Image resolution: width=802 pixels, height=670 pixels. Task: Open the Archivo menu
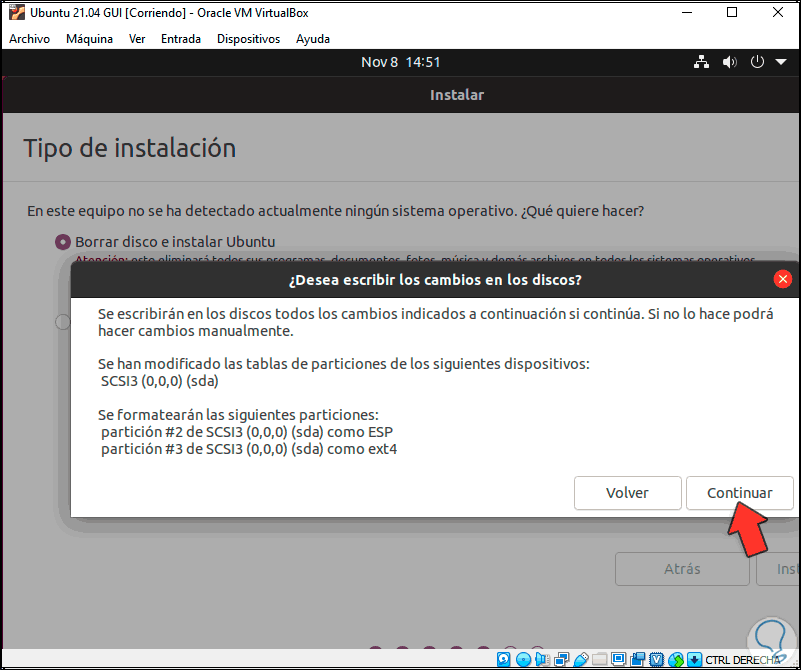pyautogui.click(x=30, y=39)
